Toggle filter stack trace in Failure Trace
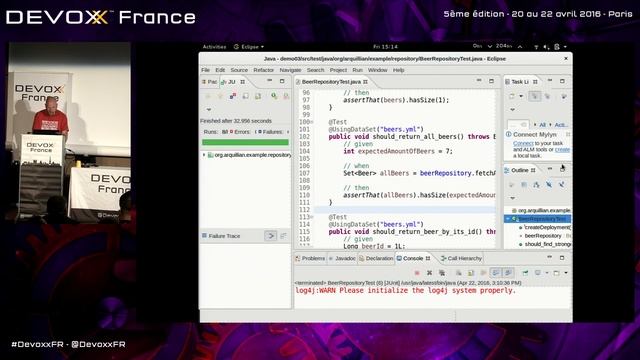Screen dimensions: 640x360 [x=270, y=236]
